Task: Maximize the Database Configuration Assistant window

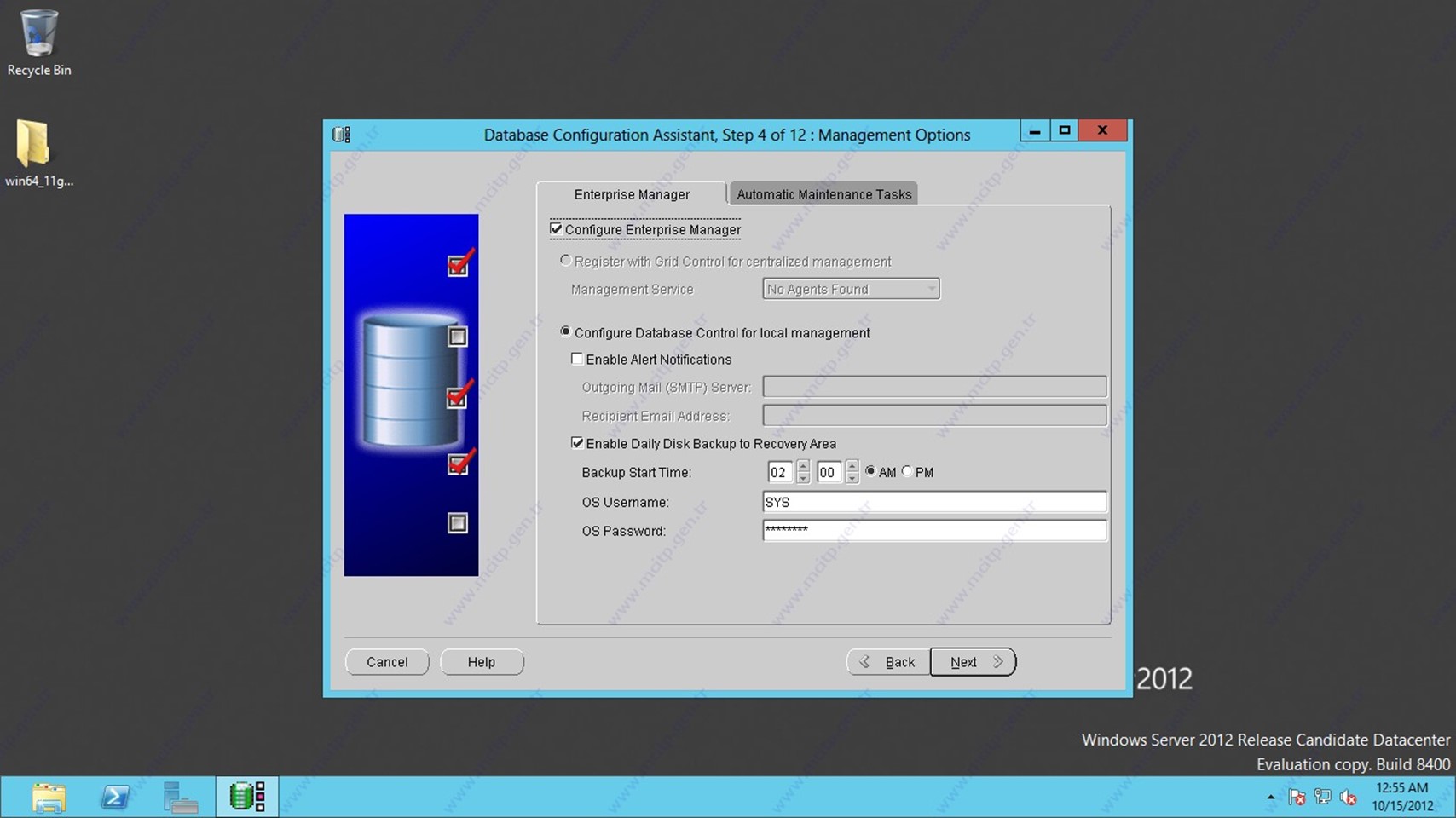Action: 1064,130
